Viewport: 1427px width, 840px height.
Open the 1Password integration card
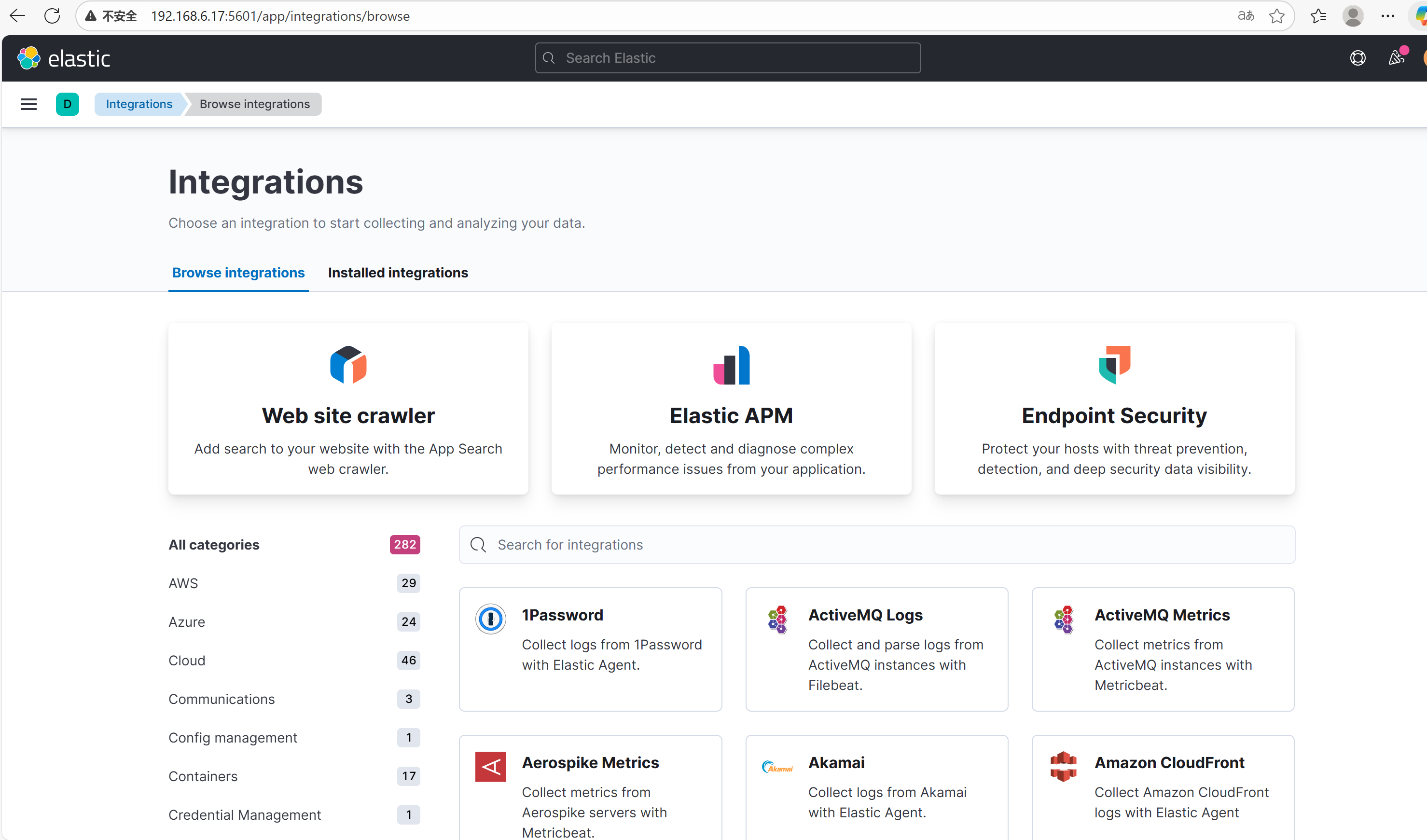click(590, 648)
